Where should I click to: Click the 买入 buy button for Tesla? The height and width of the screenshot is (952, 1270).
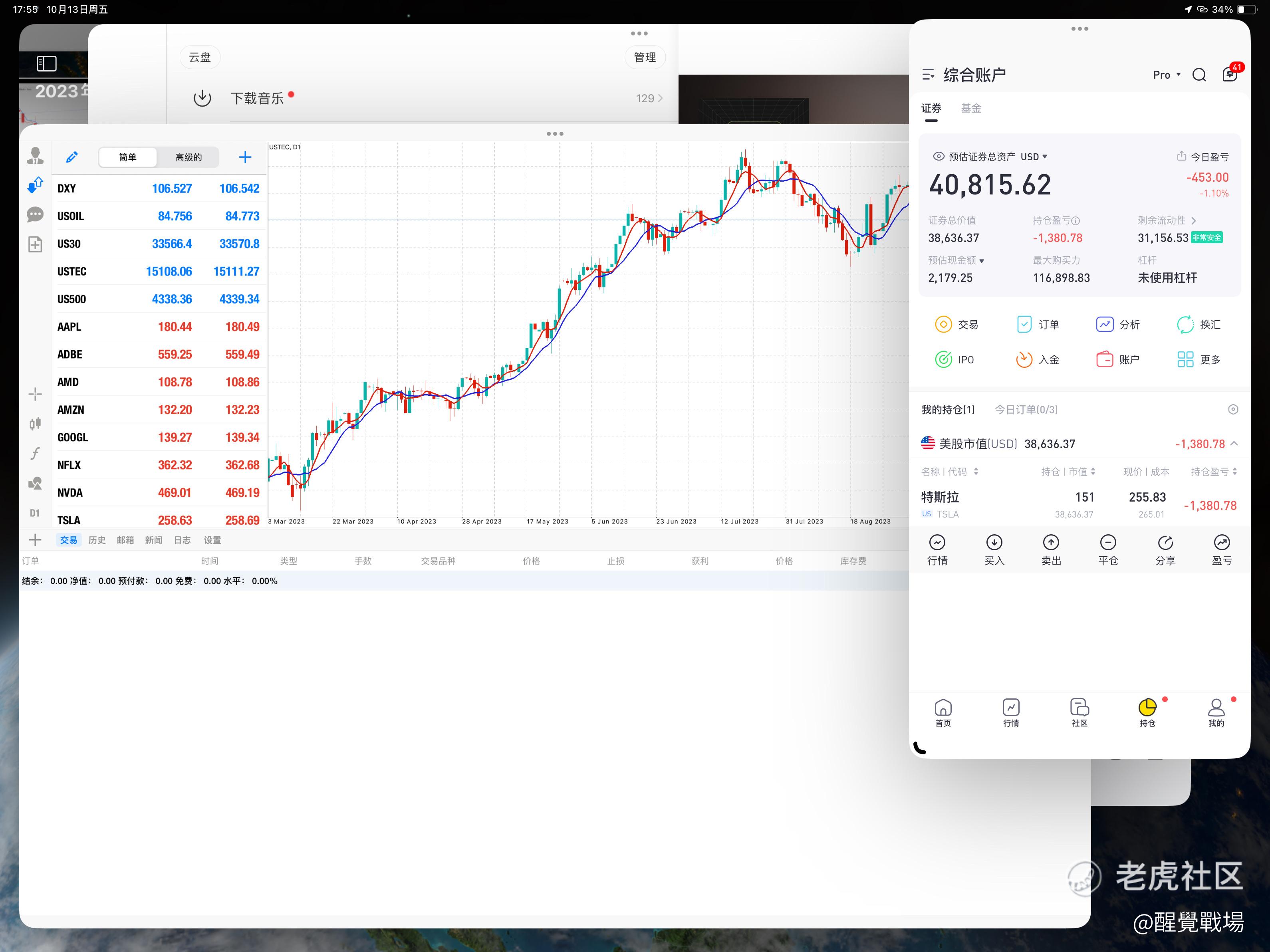coord(994,549)
